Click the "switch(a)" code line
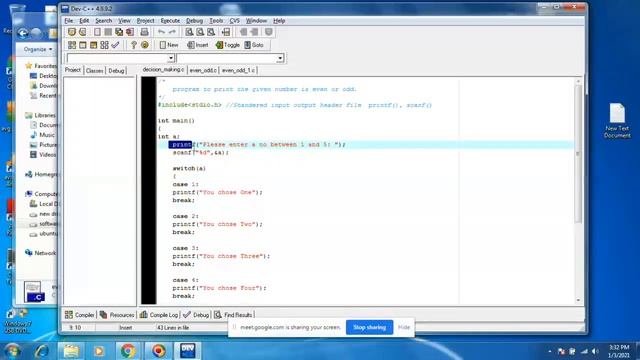This screenshot has height=360, width=640. pos(189,168)
